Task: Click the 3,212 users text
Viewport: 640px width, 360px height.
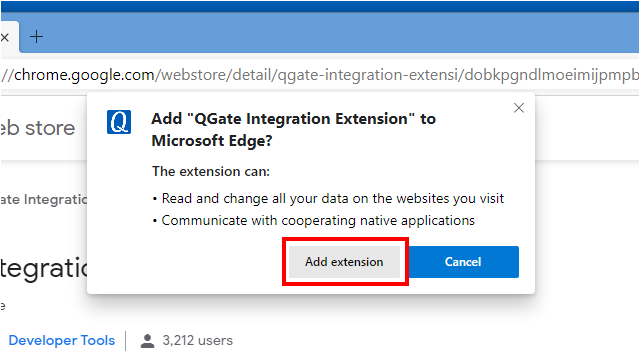Action: pyautogui.click(x=198, y=340)
